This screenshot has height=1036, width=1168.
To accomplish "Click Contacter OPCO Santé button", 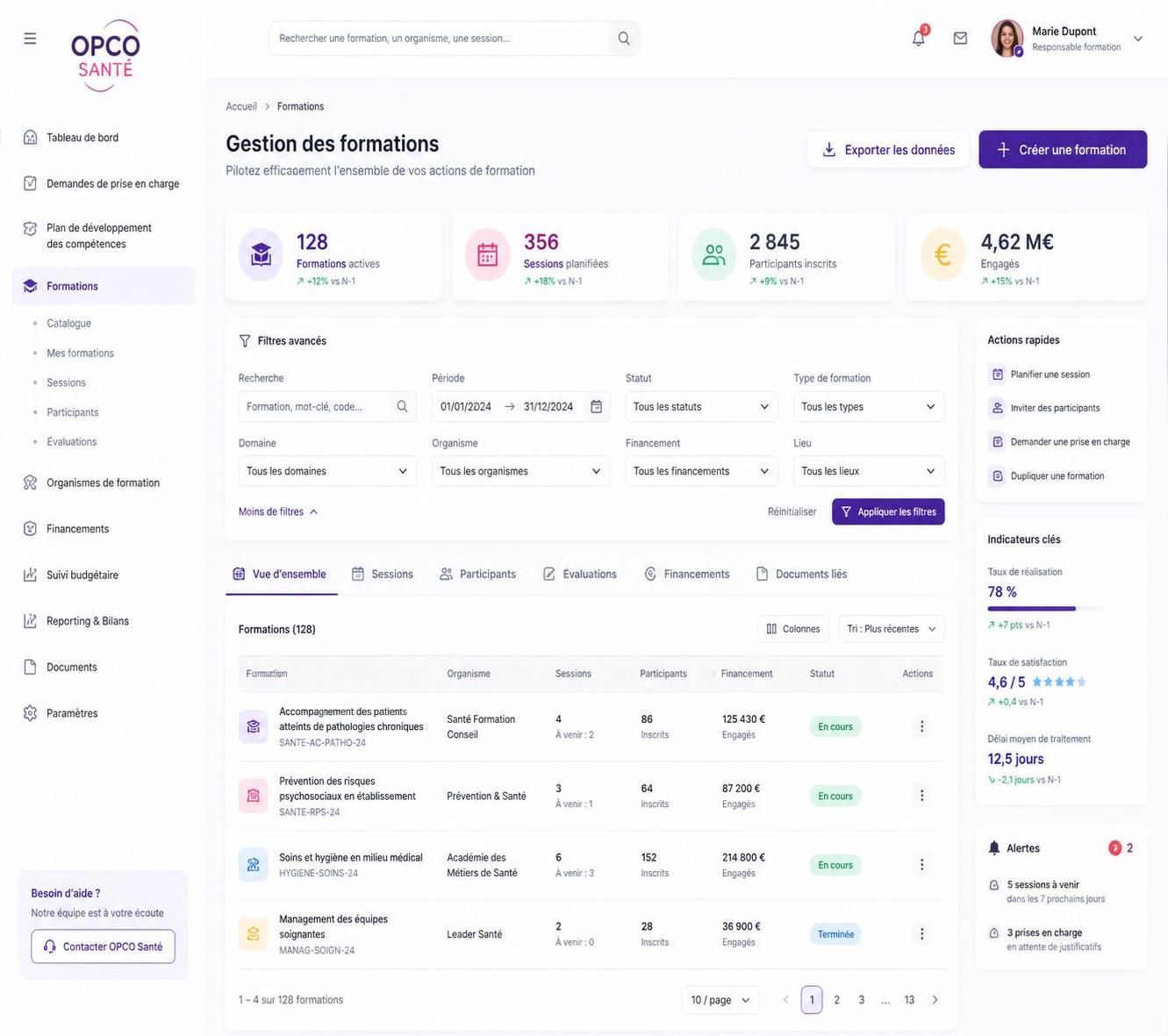I will [x=103, y=947].
